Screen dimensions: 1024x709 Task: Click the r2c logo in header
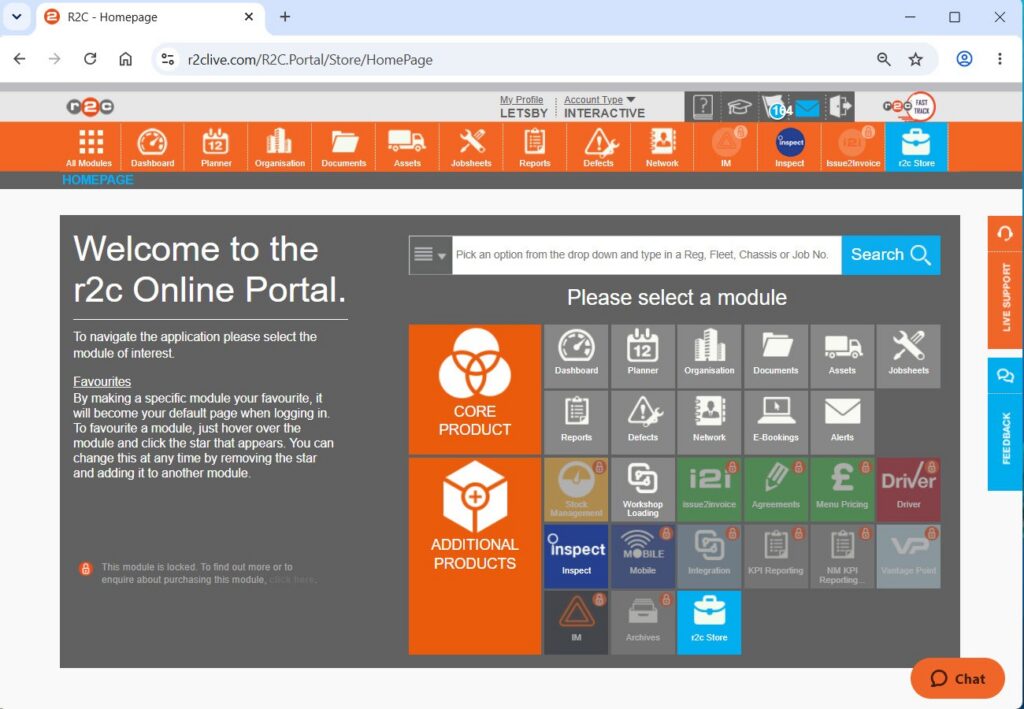(90, 106)
